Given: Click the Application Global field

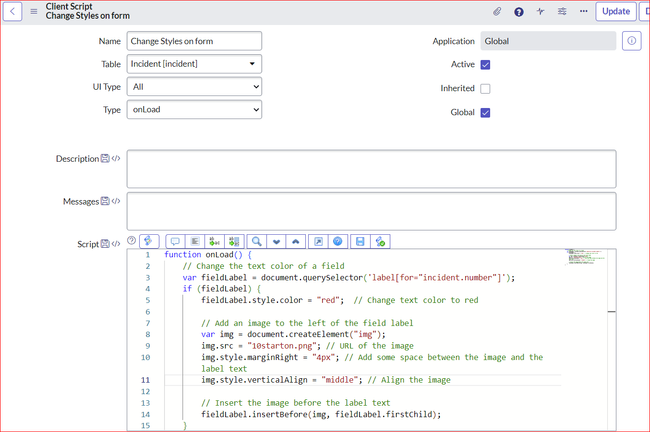Looking at the screenshot, I should pyautogui.click(x=548, y=41).
